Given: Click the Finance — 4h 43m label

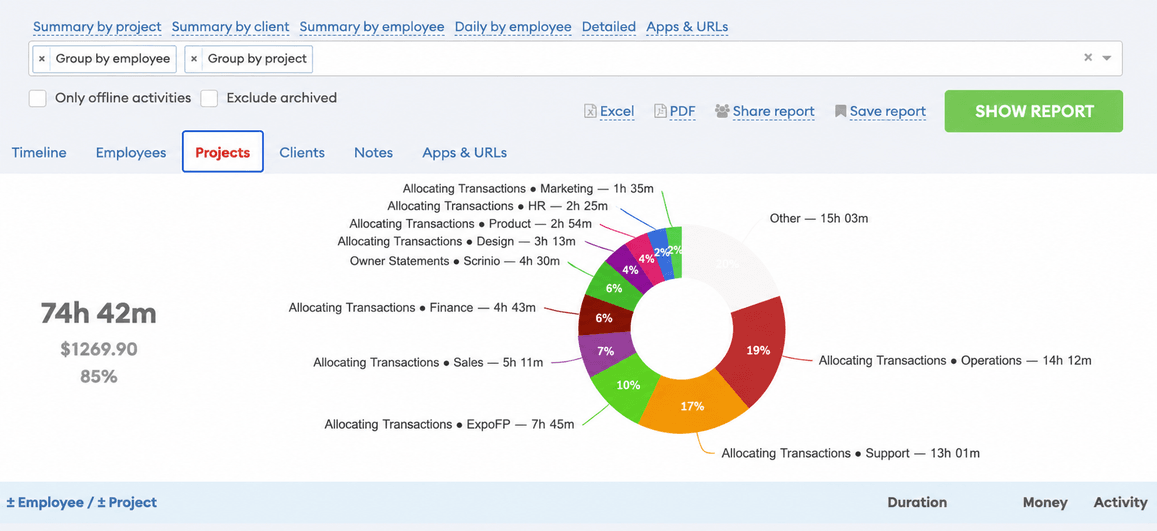Looking at the screenshot, I should (x=412, y=307).
